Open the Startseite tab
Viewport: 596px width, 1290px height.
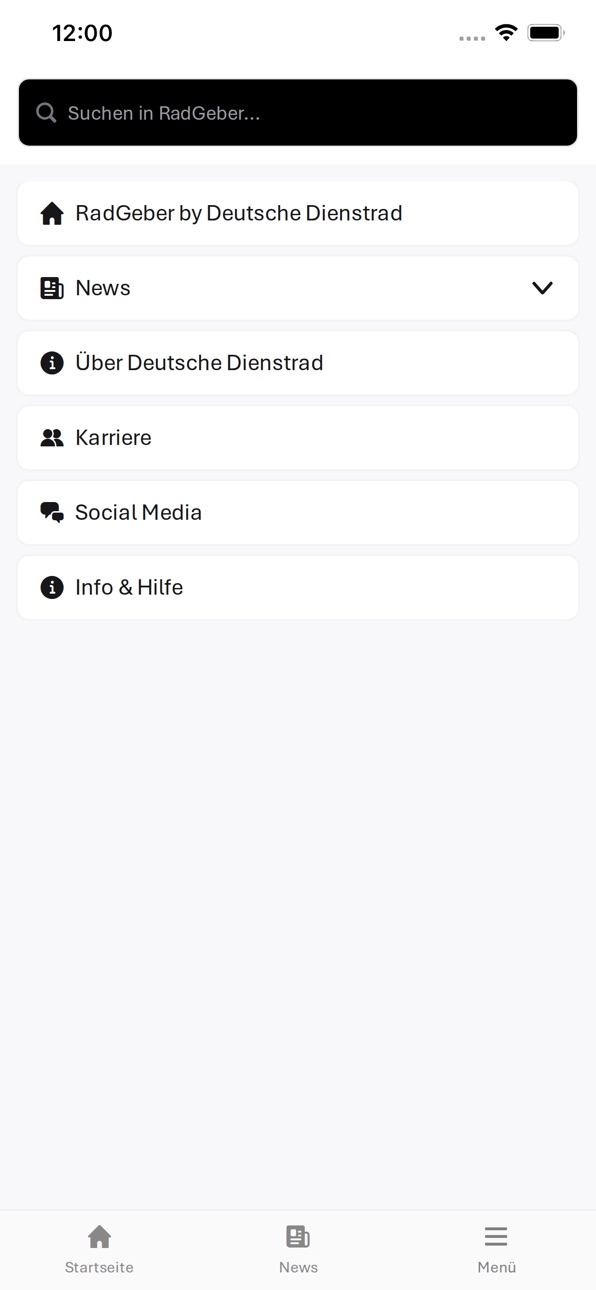(99, 1248)
